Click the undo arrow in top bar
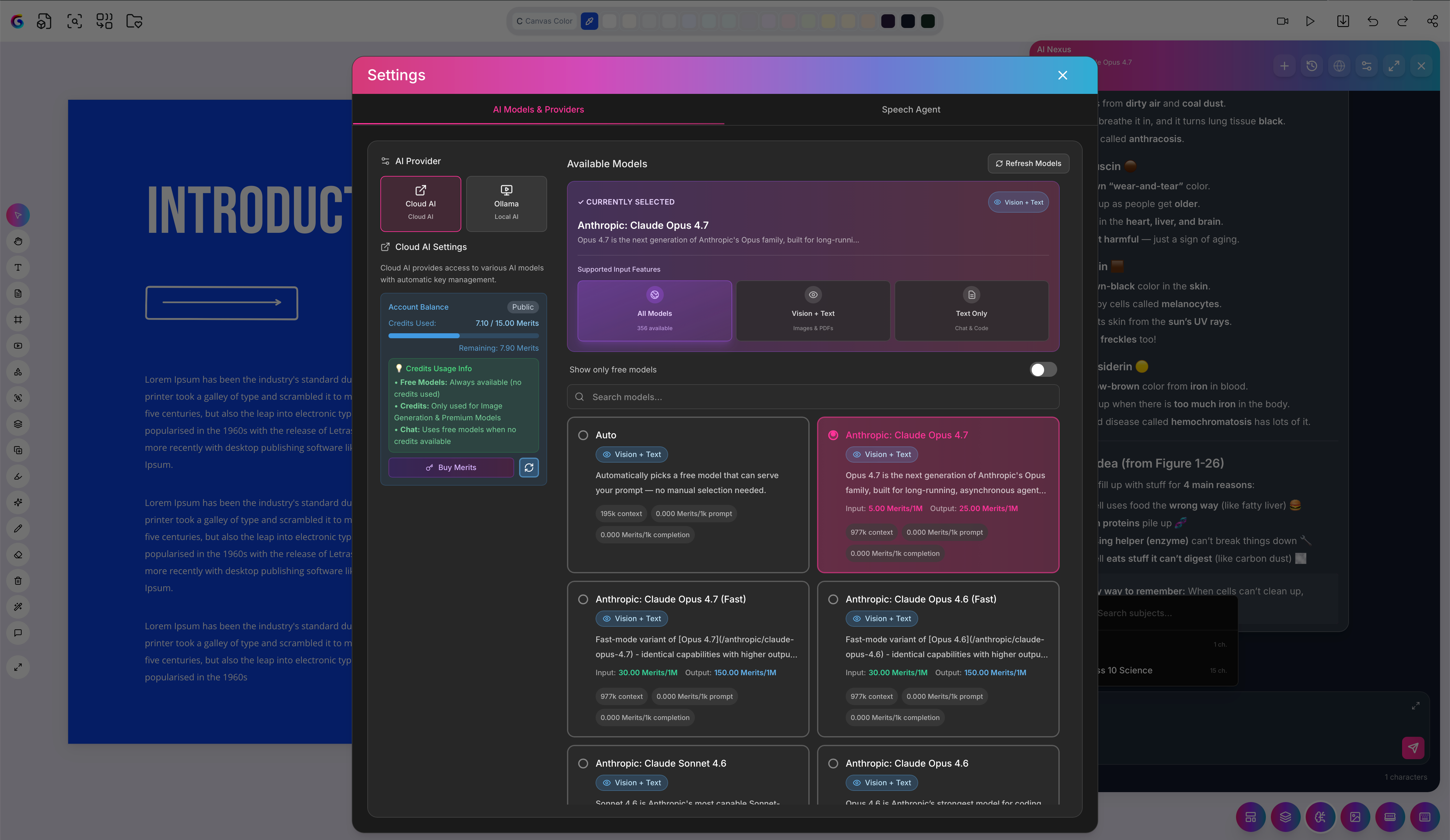 (x=1373, y=21)
